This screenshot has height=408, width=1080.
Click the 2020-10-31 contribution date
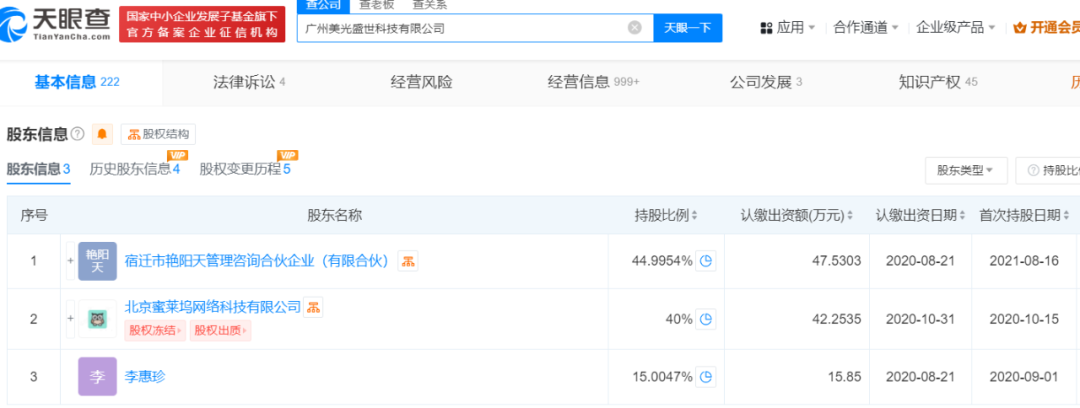[x=920, y=319]
